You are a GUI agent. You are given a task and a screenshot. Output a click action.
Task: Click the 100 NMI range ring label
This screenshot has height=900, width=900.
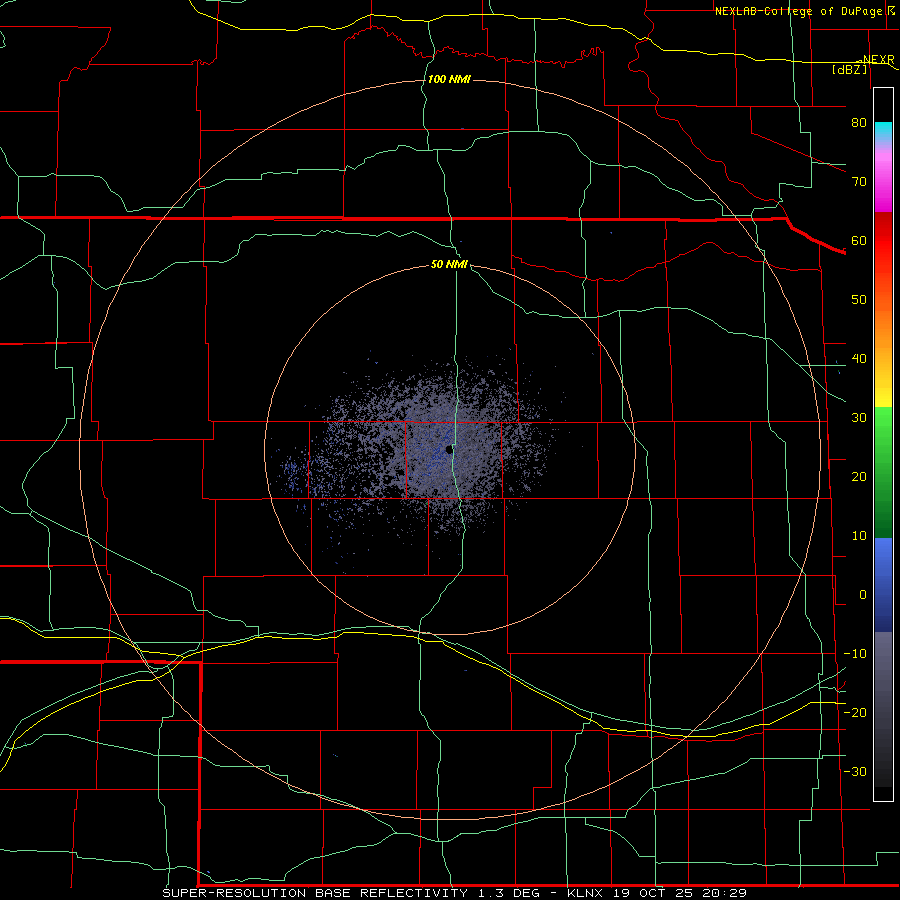point(449,79)
